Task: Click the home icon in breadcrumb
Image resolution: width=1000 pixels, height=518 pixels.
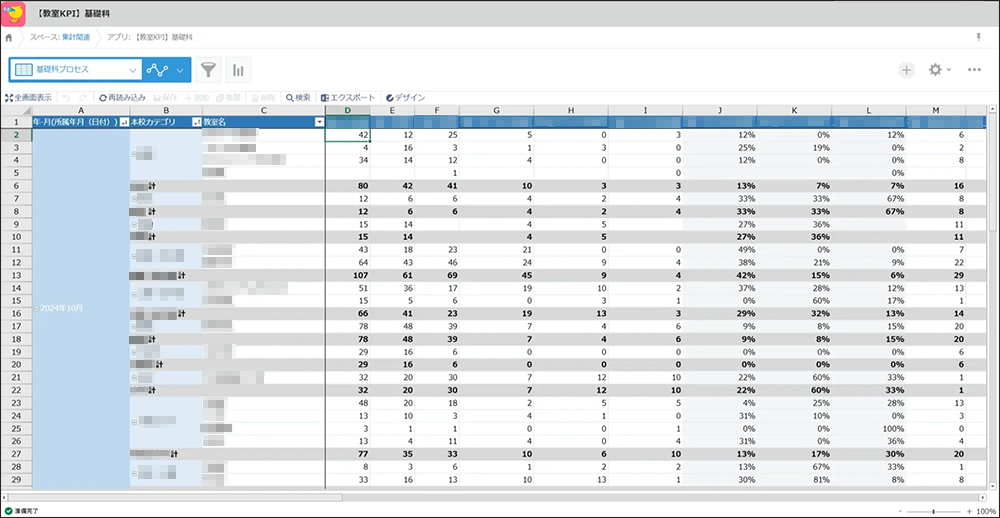Action: click(x=9, y=37)
